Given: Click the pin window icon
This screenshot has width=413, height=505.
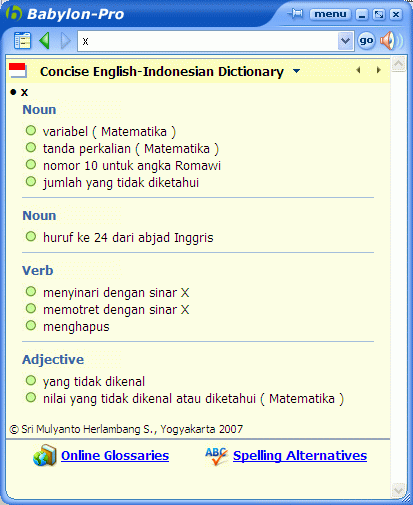Looking at the screenshot, I should tap(295, 14).
